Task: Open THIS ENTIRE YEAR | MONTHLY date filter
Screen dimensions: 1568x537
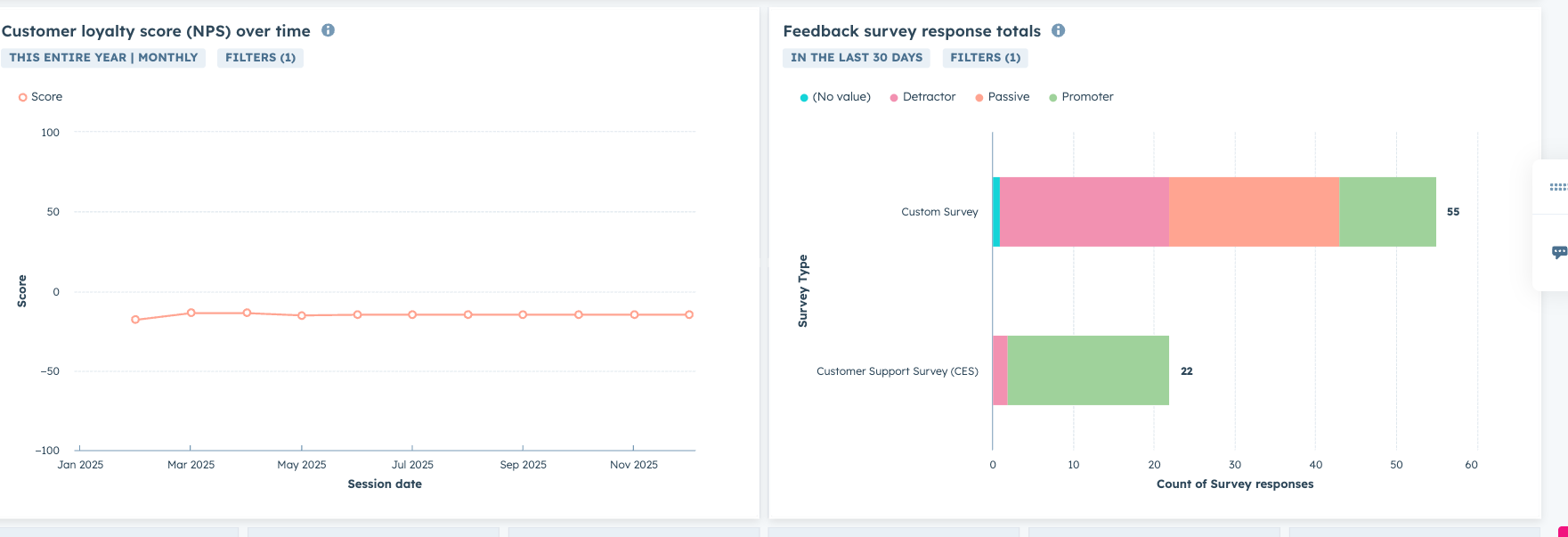Action: (x=103, y=58)
